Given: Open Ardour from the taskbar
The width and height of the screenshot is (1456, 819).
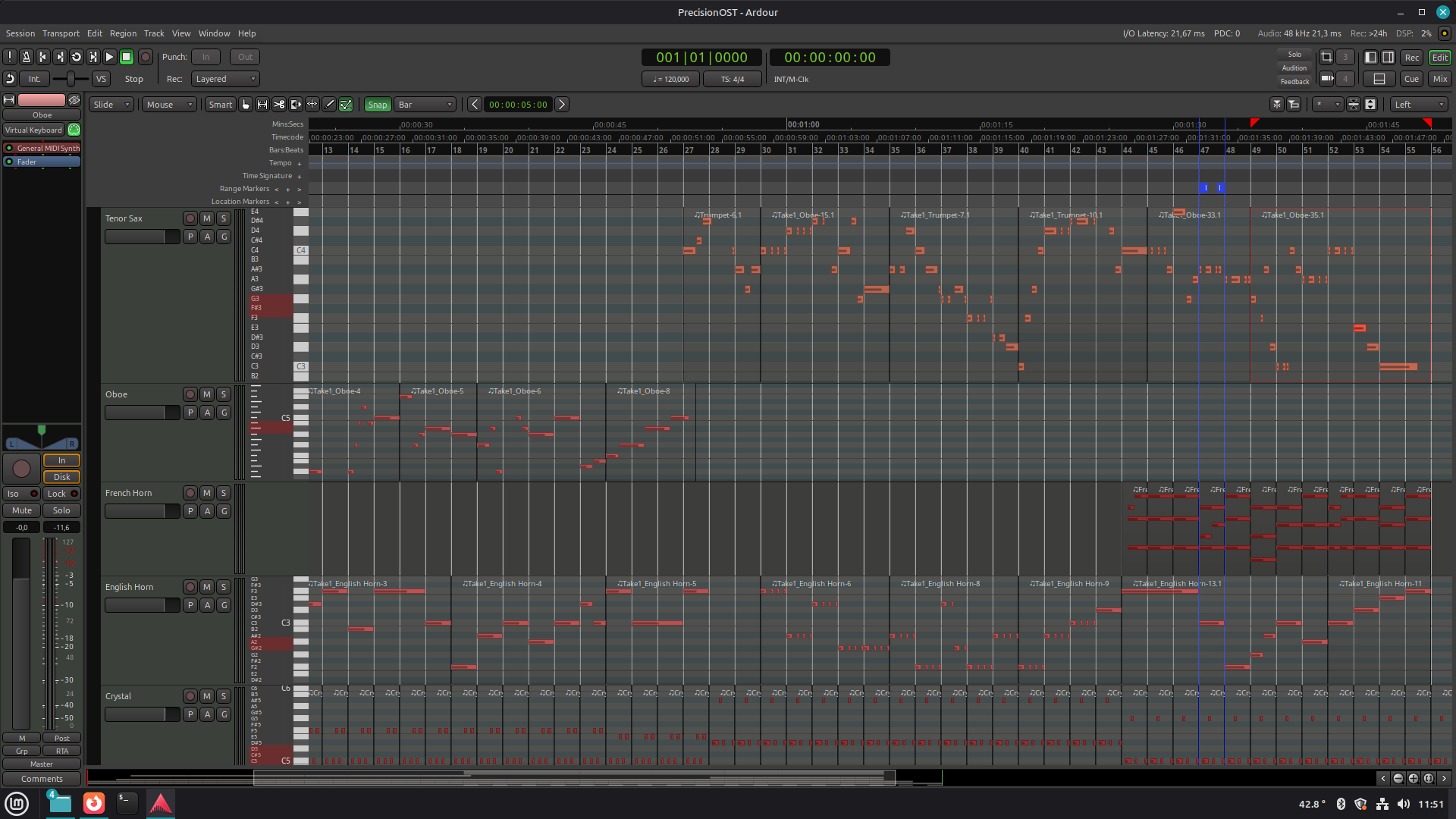Looking at the screenshot, I should pos(160,803).
